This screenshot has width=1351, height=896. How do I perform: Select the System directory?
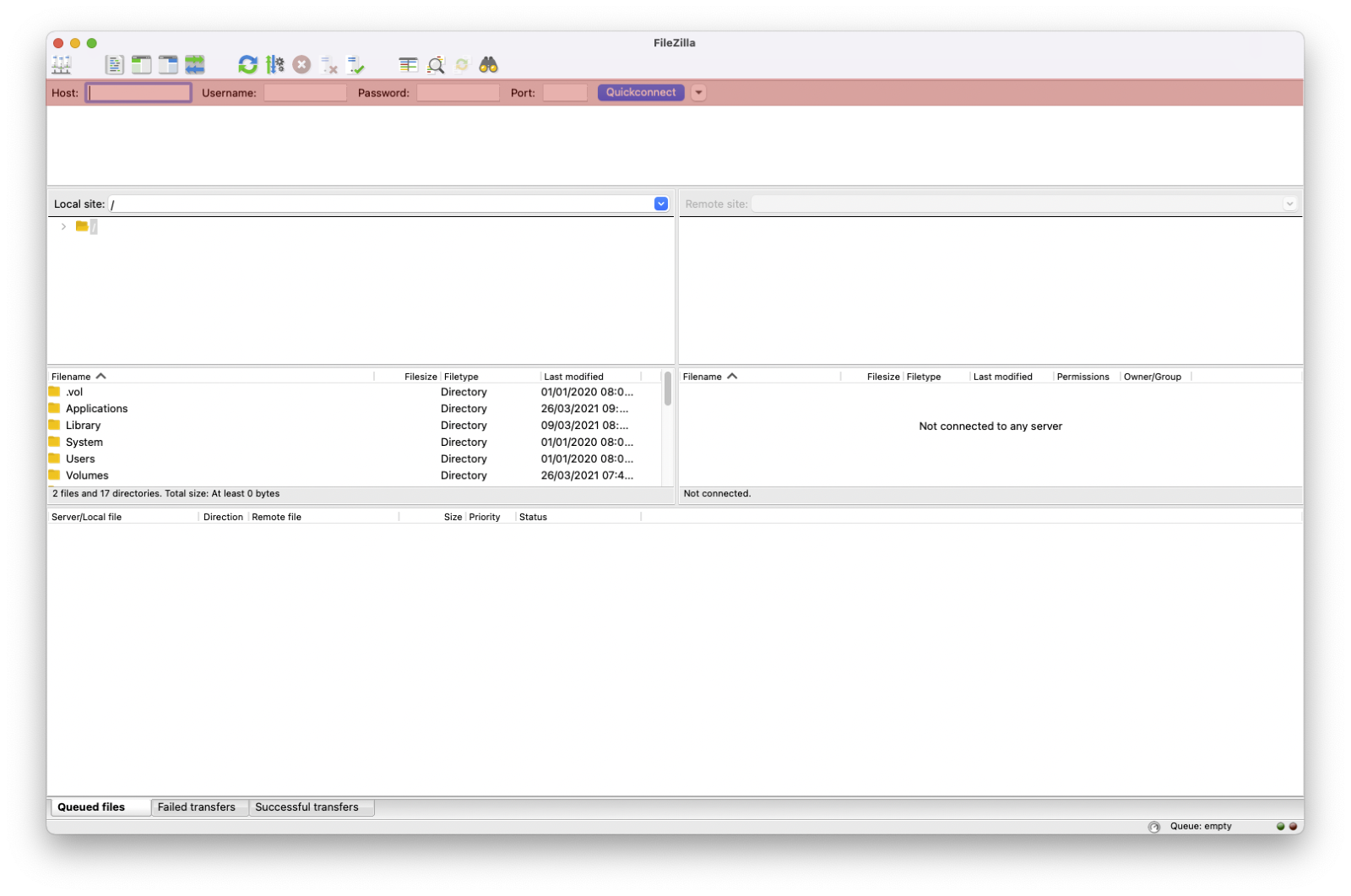click(355, 443)
